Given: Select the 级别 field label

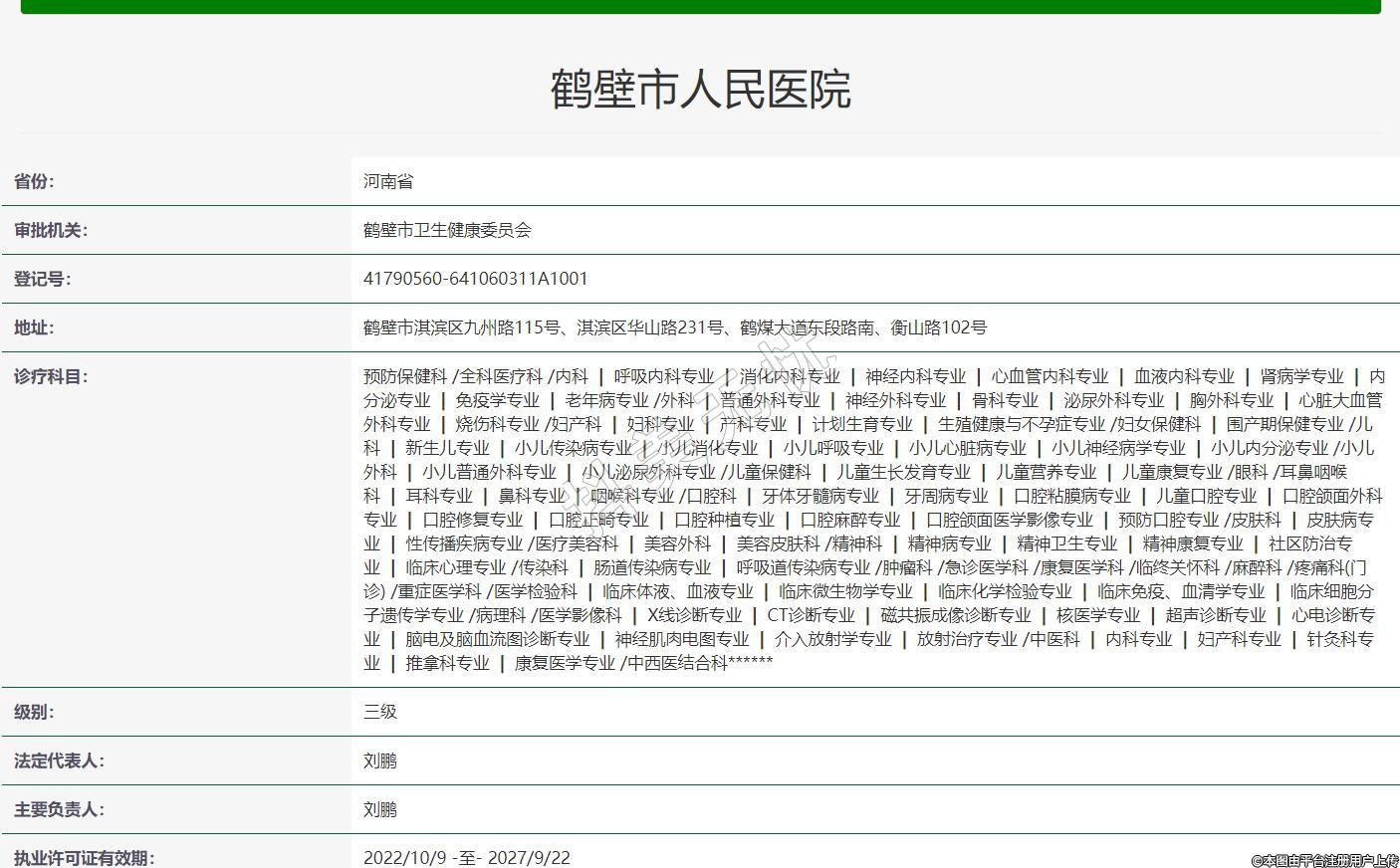Looking at the screenshot, I should 34,712.
